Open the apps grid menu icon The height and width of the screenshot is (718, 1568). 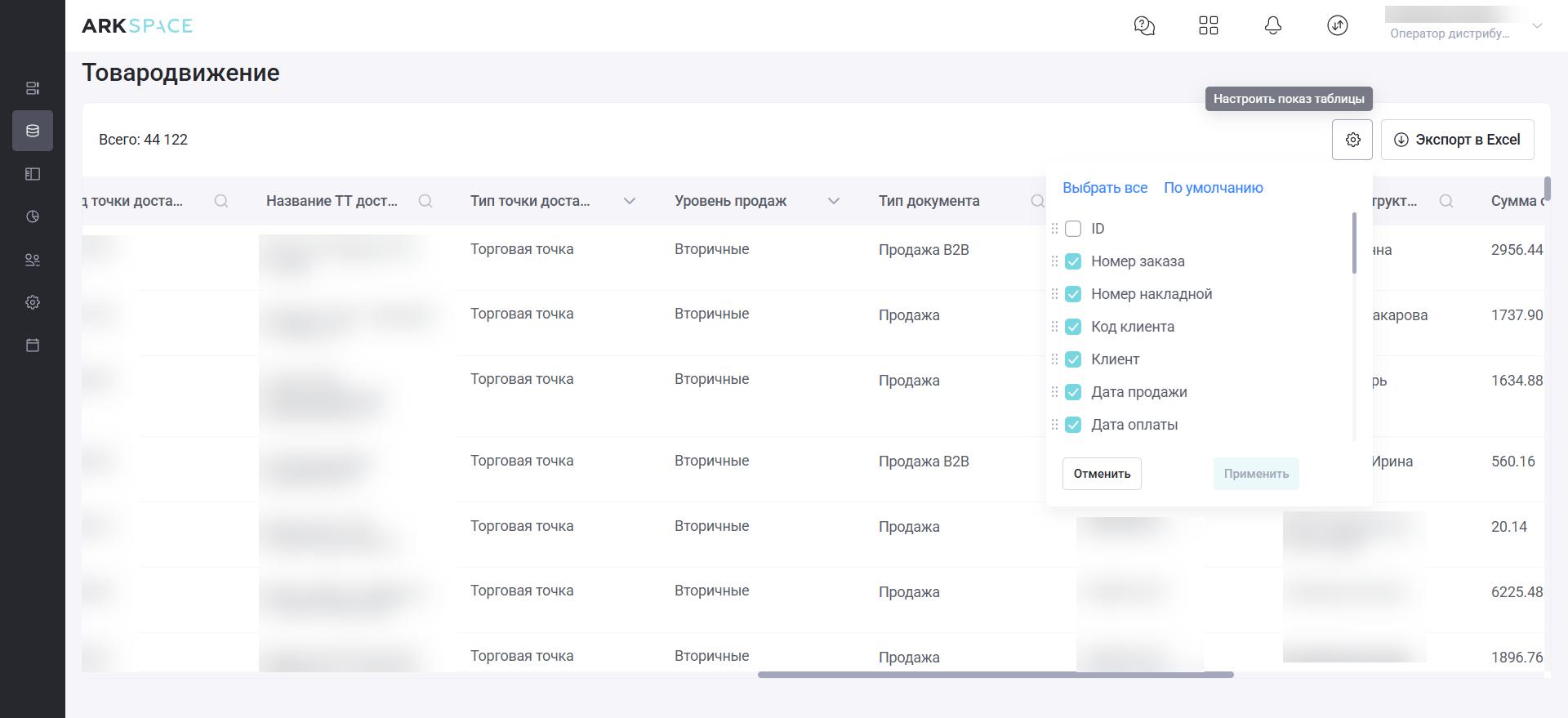(1209, 26)
